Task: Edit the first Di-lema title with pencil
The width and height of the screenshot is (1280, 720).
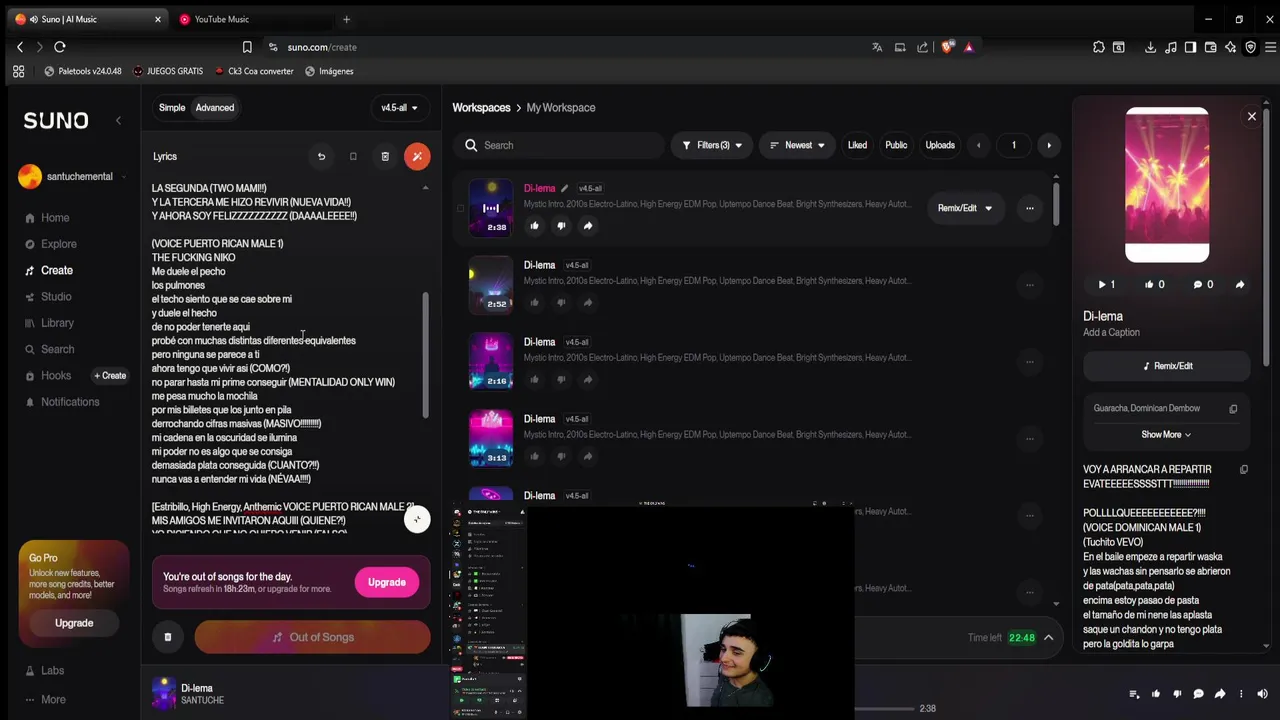Action: click(x=564, y=188)
